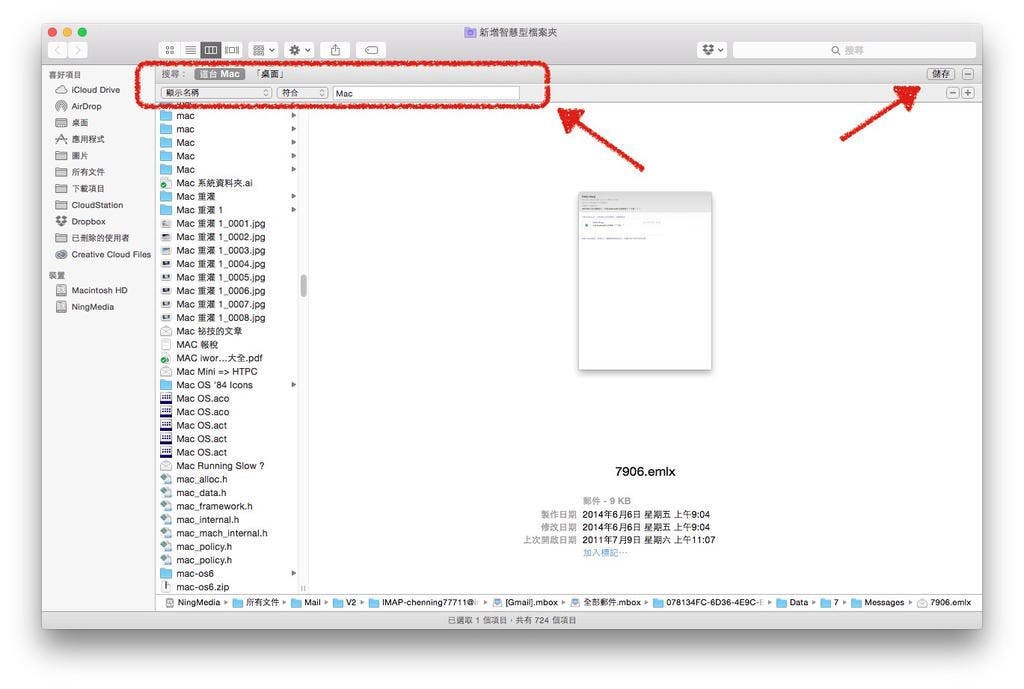Open the 符合 match dropdown
1024x689 pixels.
(x=302, y=93)
